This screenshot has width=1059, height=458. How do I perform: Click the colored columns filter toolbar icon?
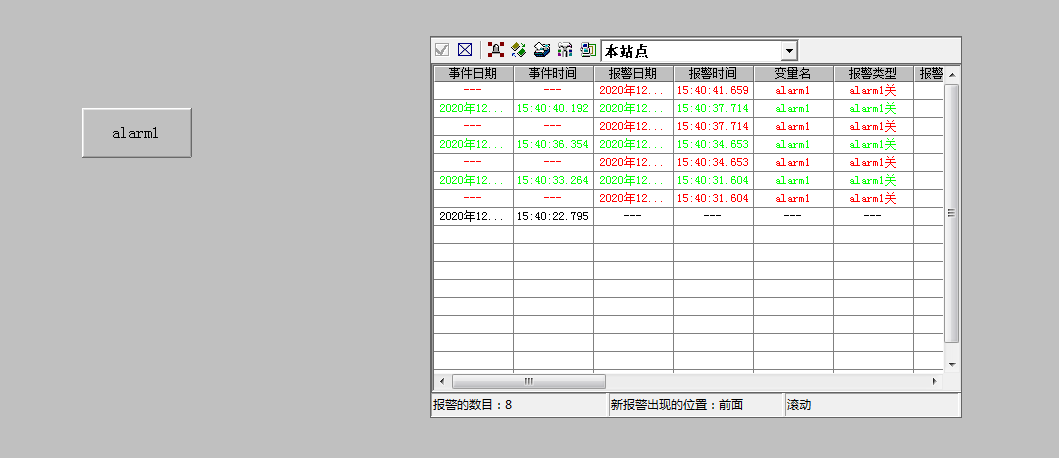point(565,50)
